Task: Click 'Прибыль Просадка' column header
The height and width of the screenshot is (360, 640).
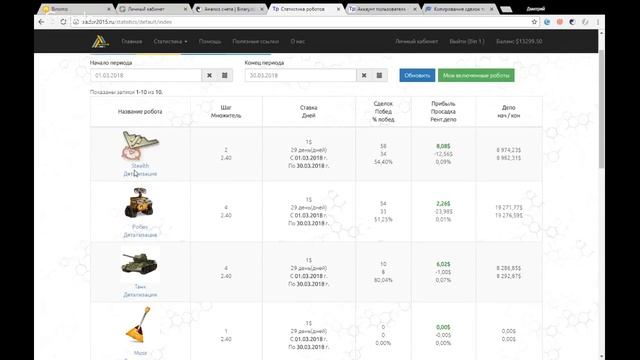Action: 443,111
